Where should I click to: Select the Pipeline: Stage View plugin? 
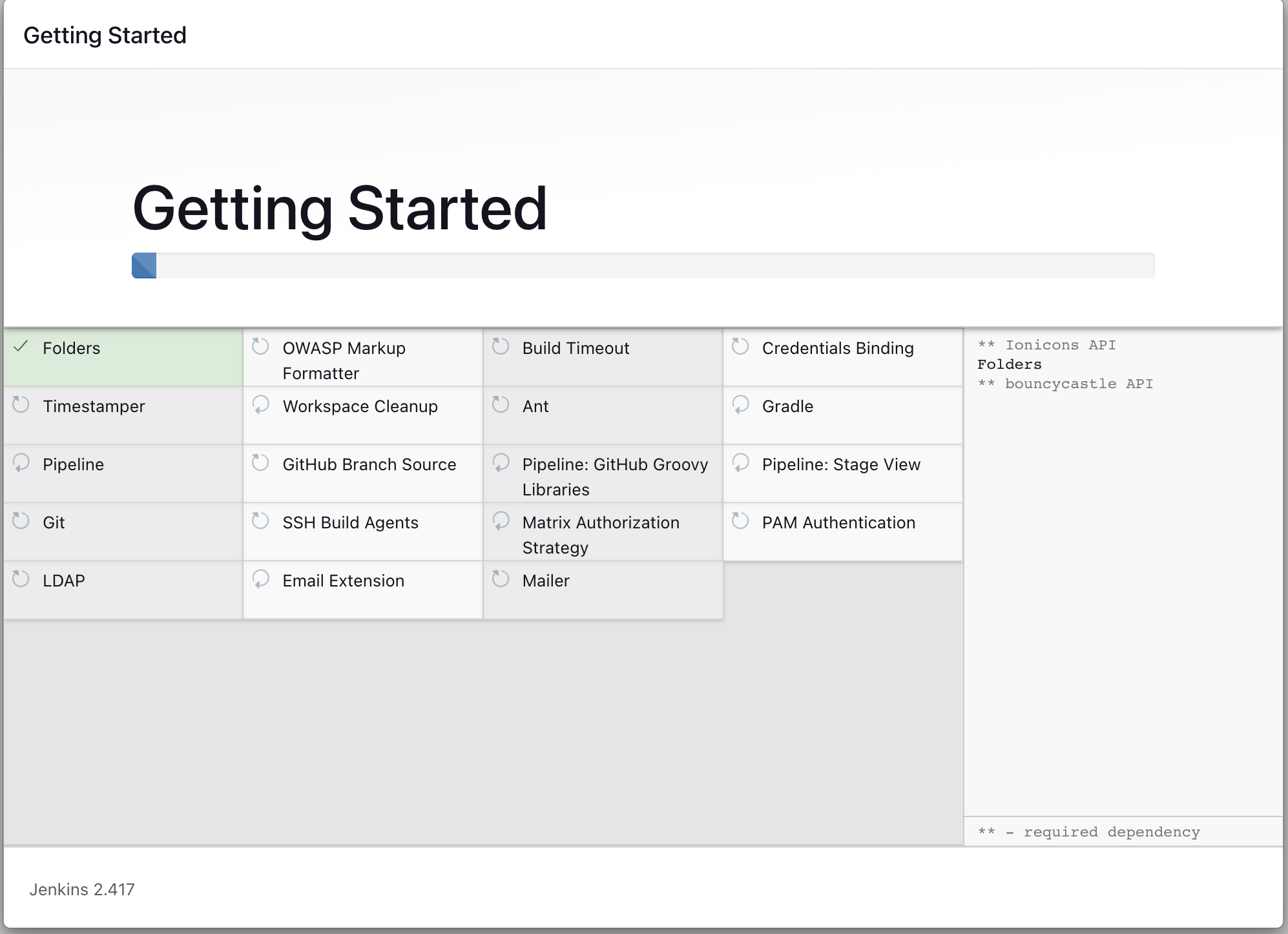click(x=840, y=464)
